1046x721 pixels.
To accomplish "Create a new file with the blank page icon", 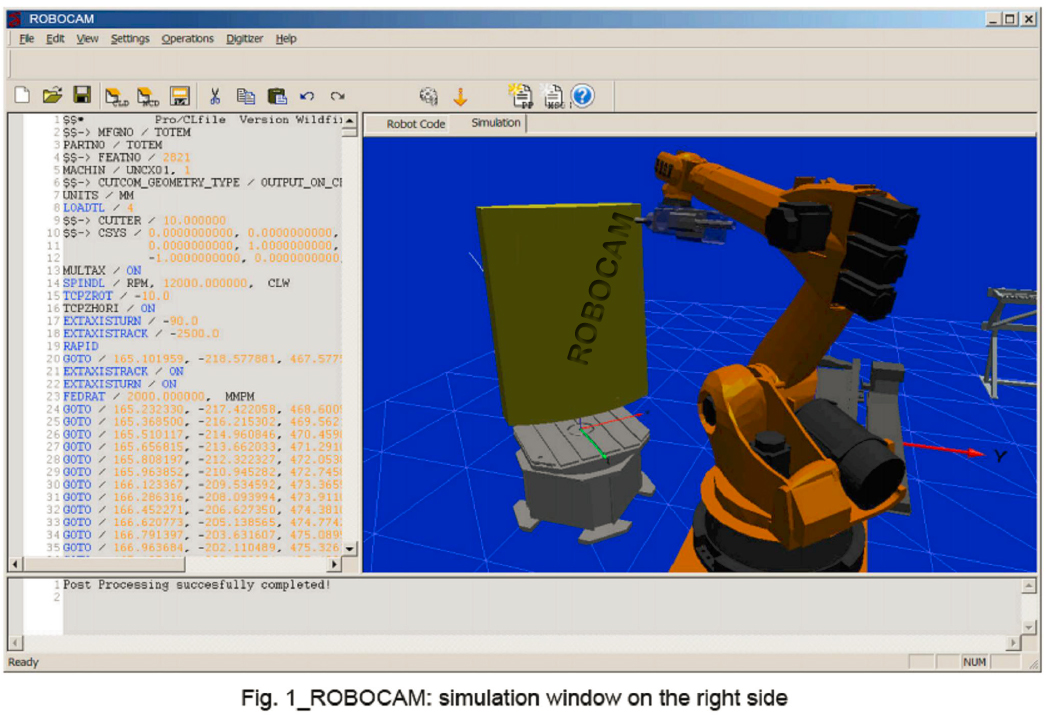I will click(22, 96).
